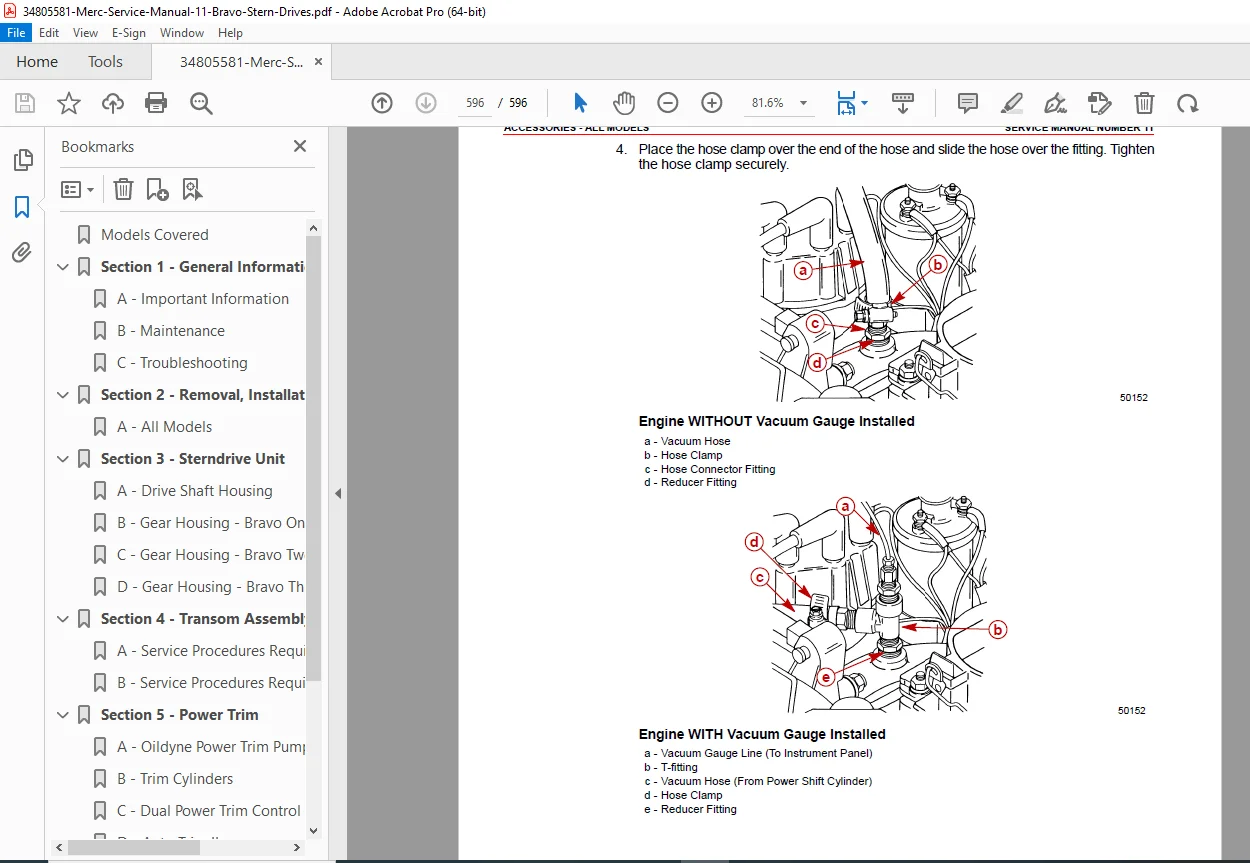This screenshot has height=863, width=1250.
Task: Delete selected bookmark trash icon
Action: [x=122, y=189]
